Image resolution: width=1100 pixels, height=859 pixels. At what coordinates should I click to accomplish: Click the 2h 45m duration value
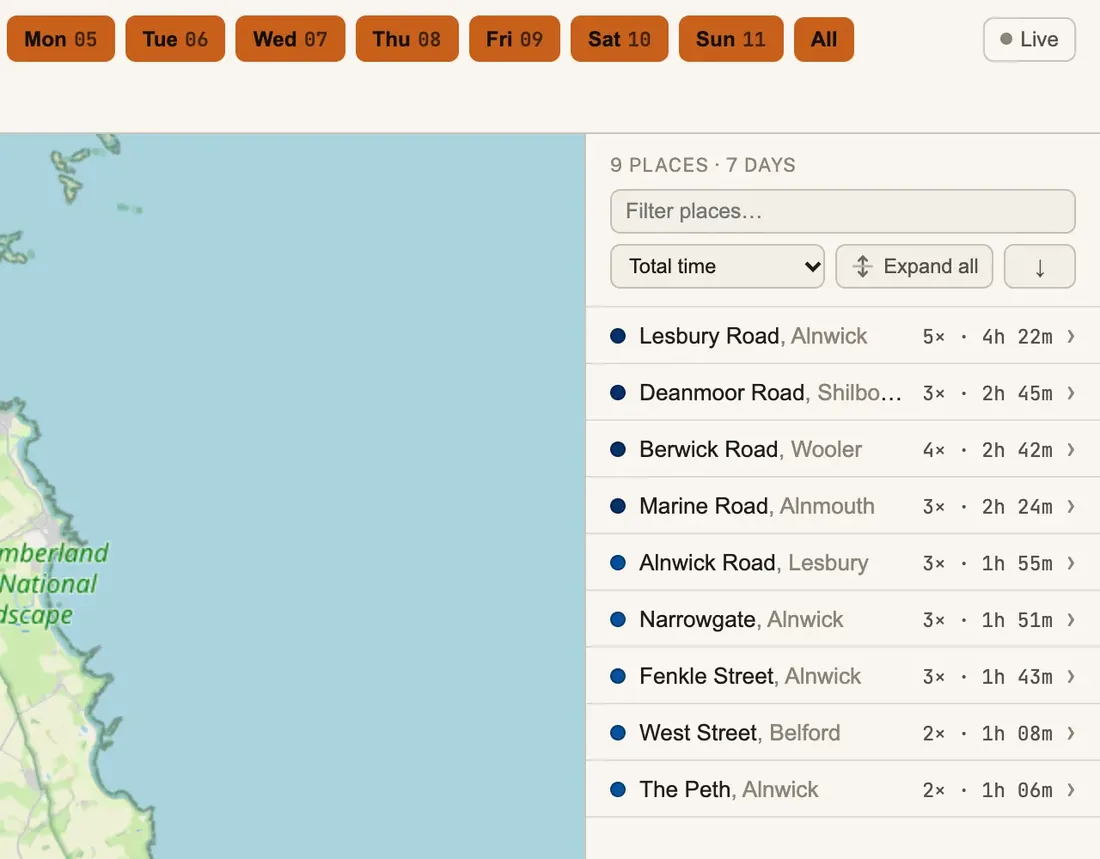click(1017, 394)
